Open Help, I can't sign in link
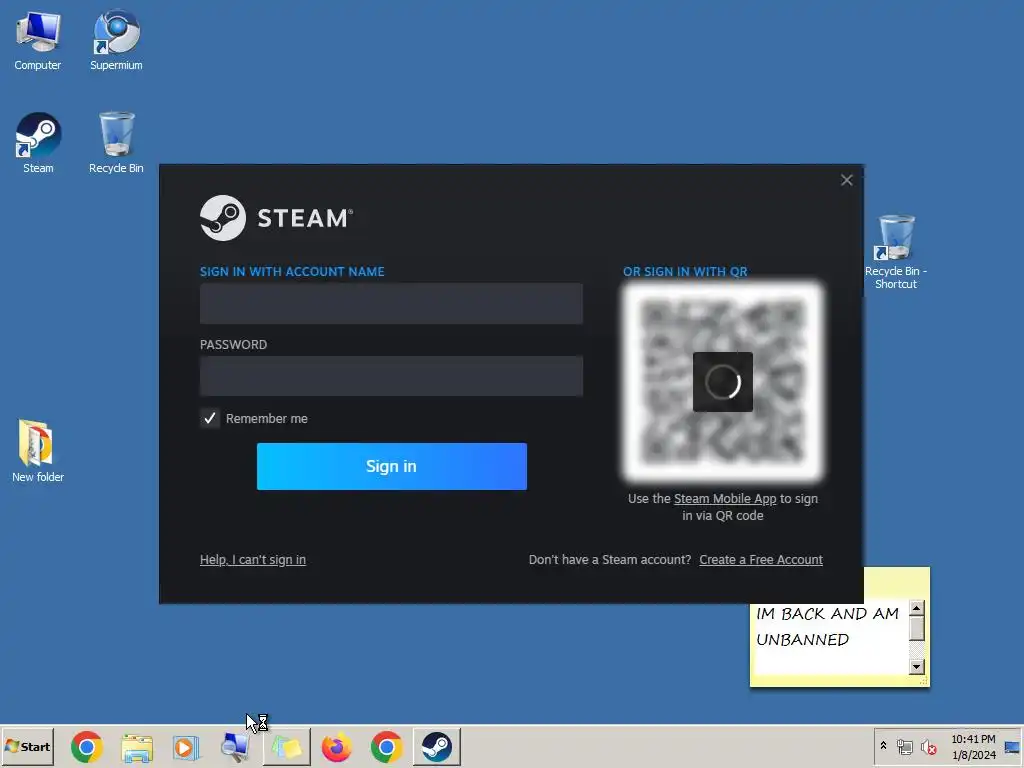The height and width of the screenshot is (768, 1024). (x=253, y=560)
